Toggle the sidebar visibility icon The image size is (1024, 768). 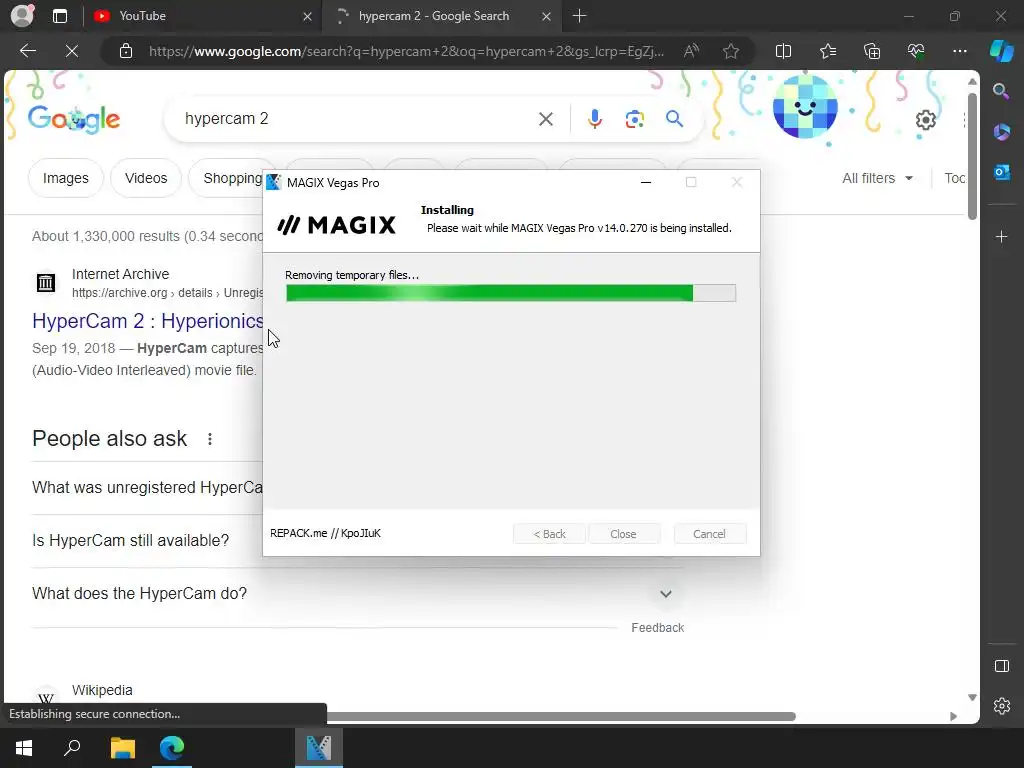click(x=1001, y=666)
